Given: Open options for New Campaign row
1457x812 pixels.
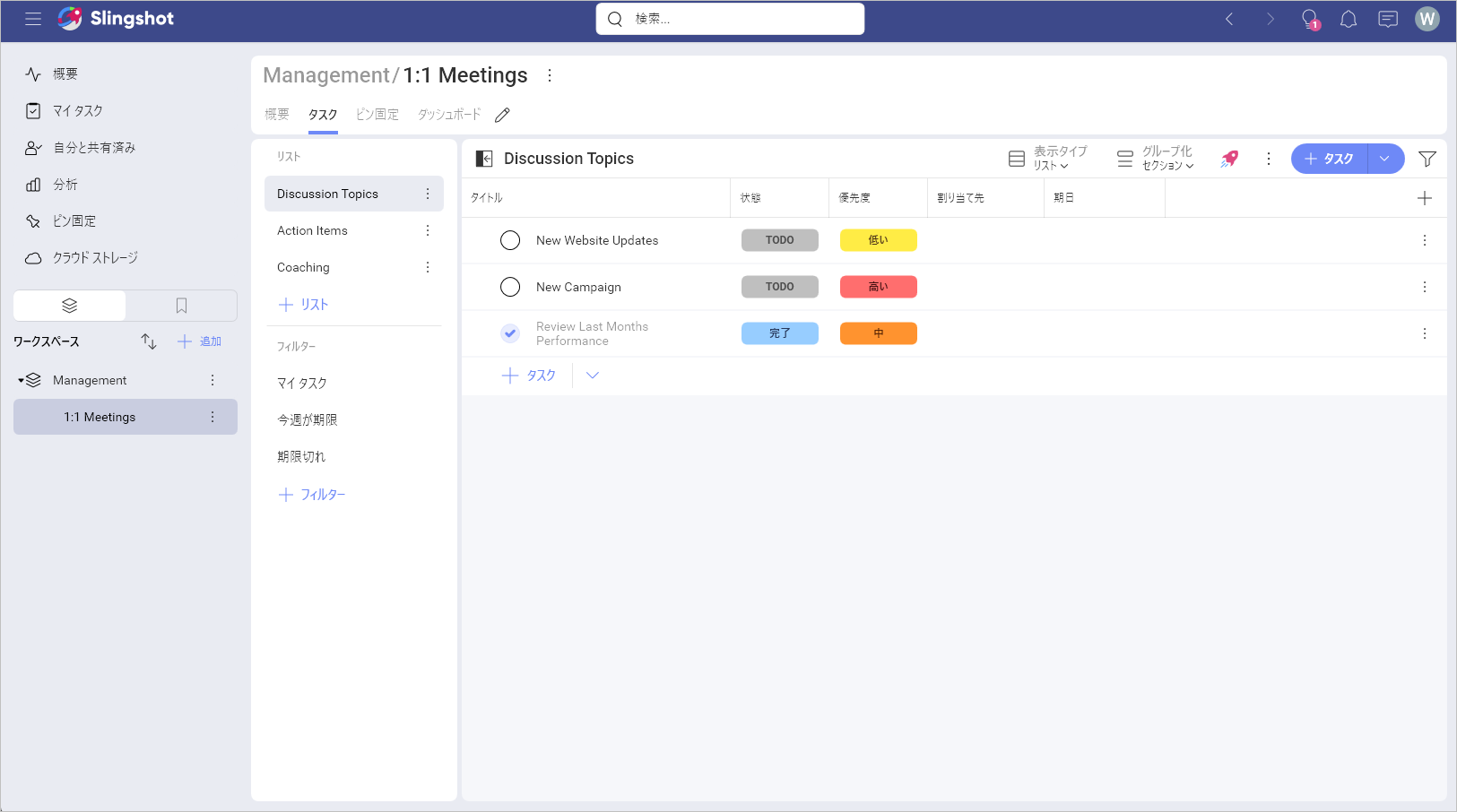Looking at the screenshot, I should (x=1425, y=287).
